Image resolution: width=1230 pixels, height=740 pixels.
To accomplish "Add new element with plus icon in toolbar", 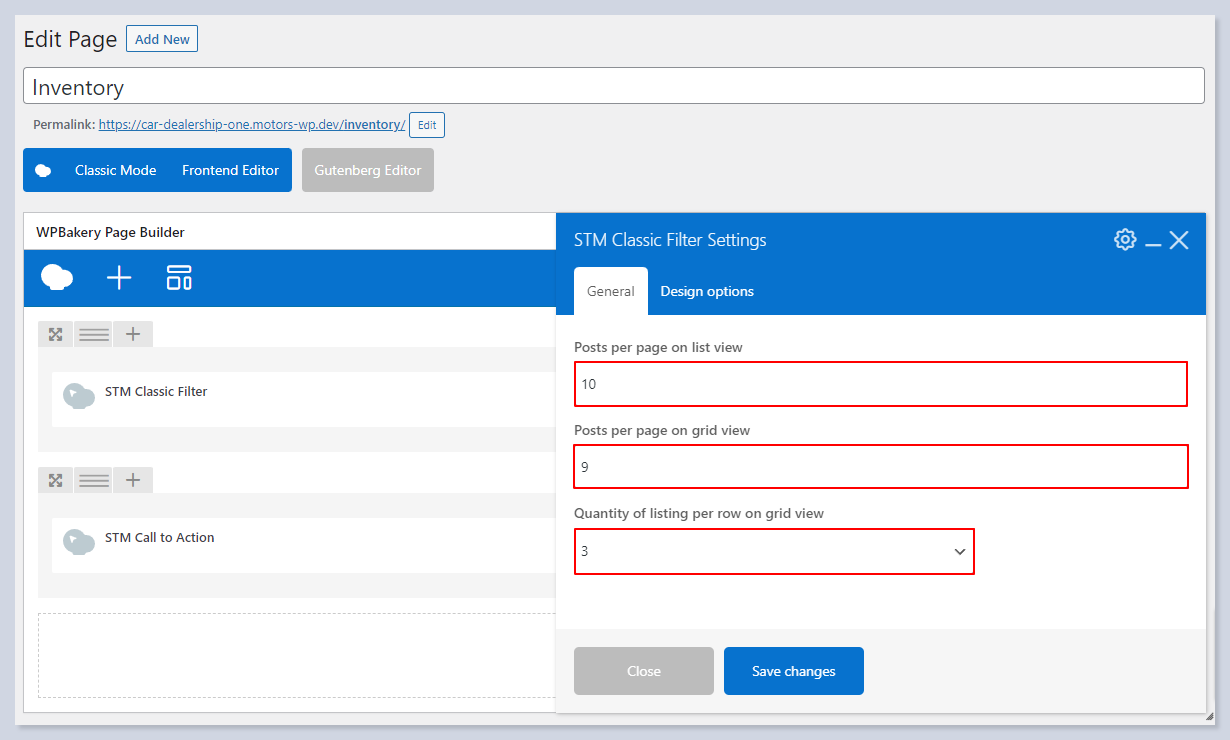I will click(x=119, y=278).
